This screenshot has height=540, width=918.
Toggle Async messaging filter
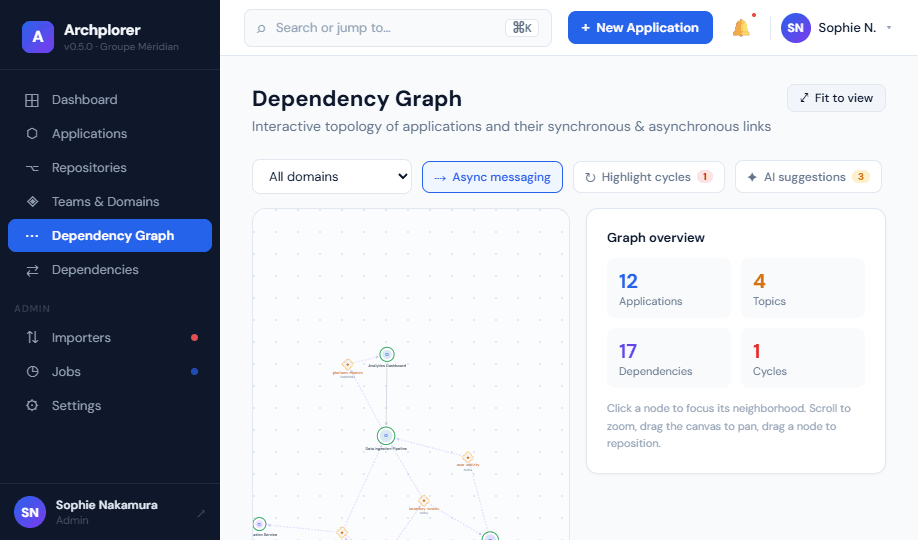tap(492, 177)
